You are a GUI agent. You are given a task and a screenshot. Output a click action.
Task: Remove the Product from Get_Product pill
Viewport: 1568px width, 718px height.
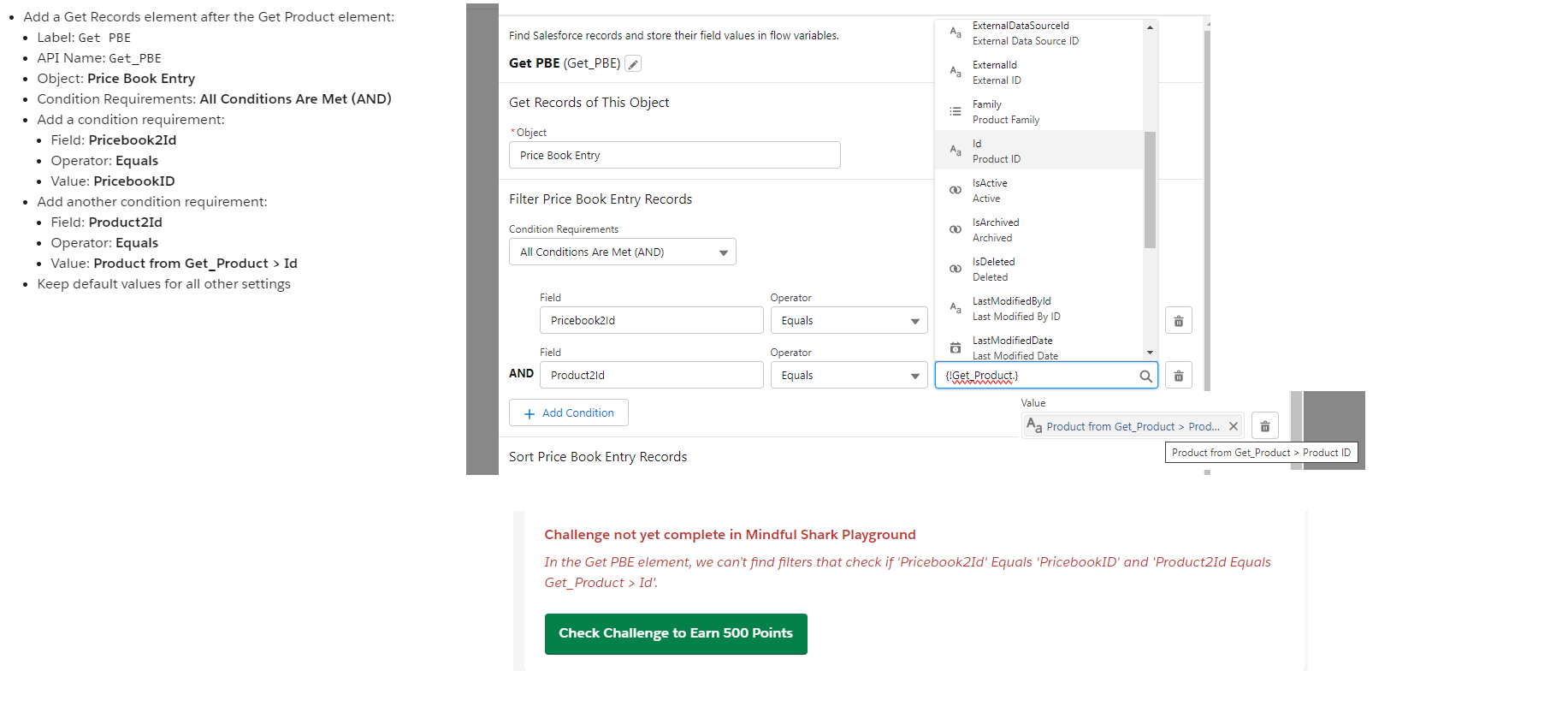(1233, 426)
